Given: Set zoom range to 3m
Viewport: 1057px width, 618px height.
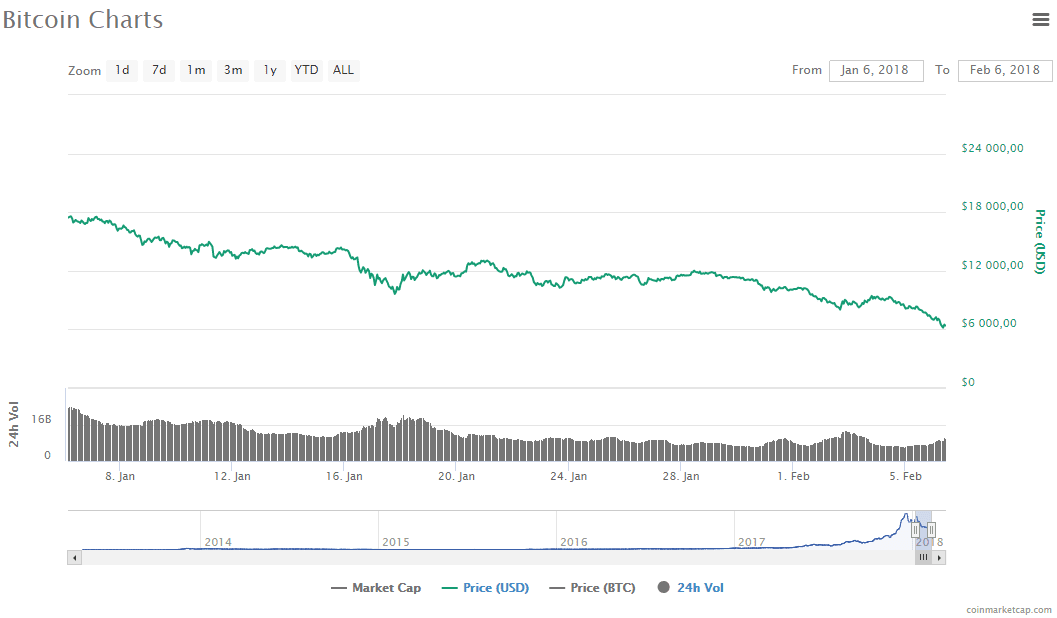Looking at the screenshot, I should point(233,70).
